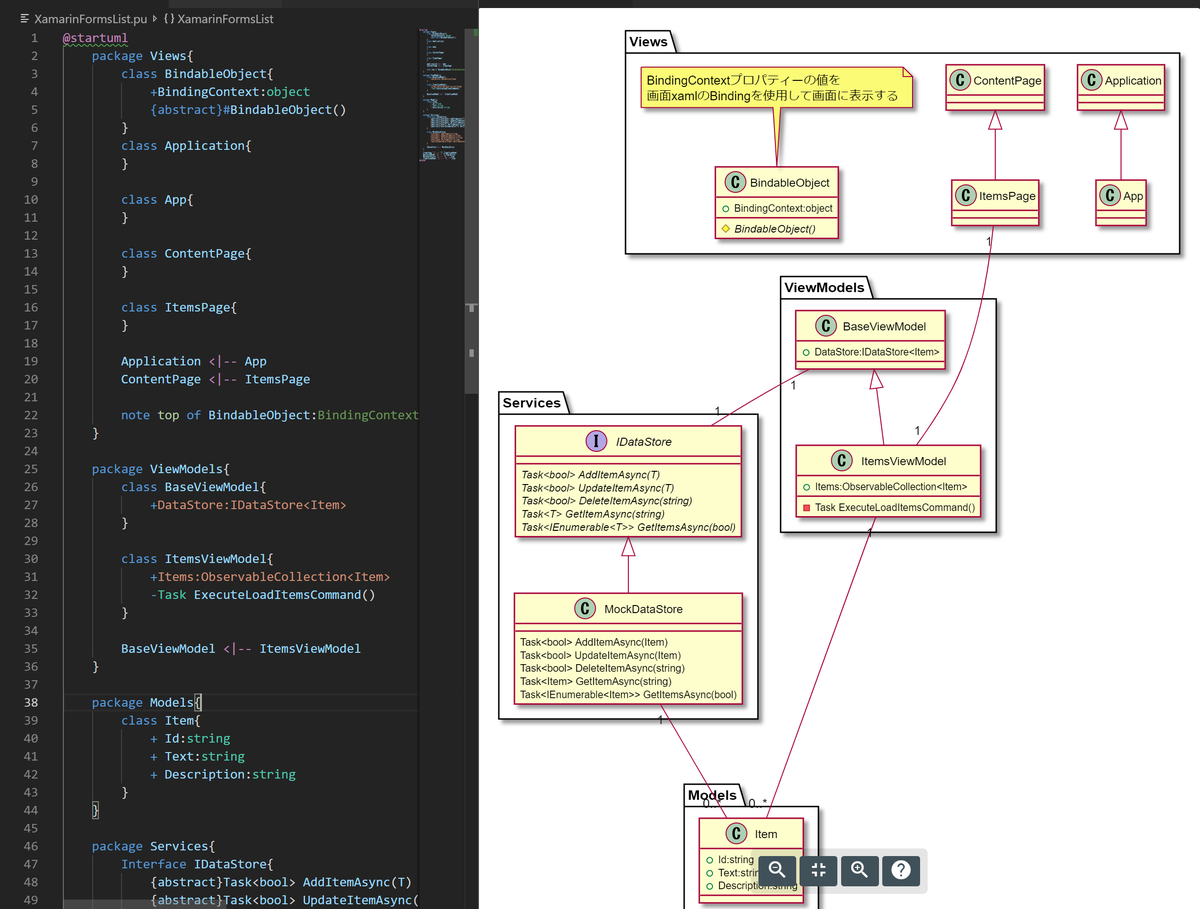Click protected diamond icon beside BindableObject()

[726, 229]
